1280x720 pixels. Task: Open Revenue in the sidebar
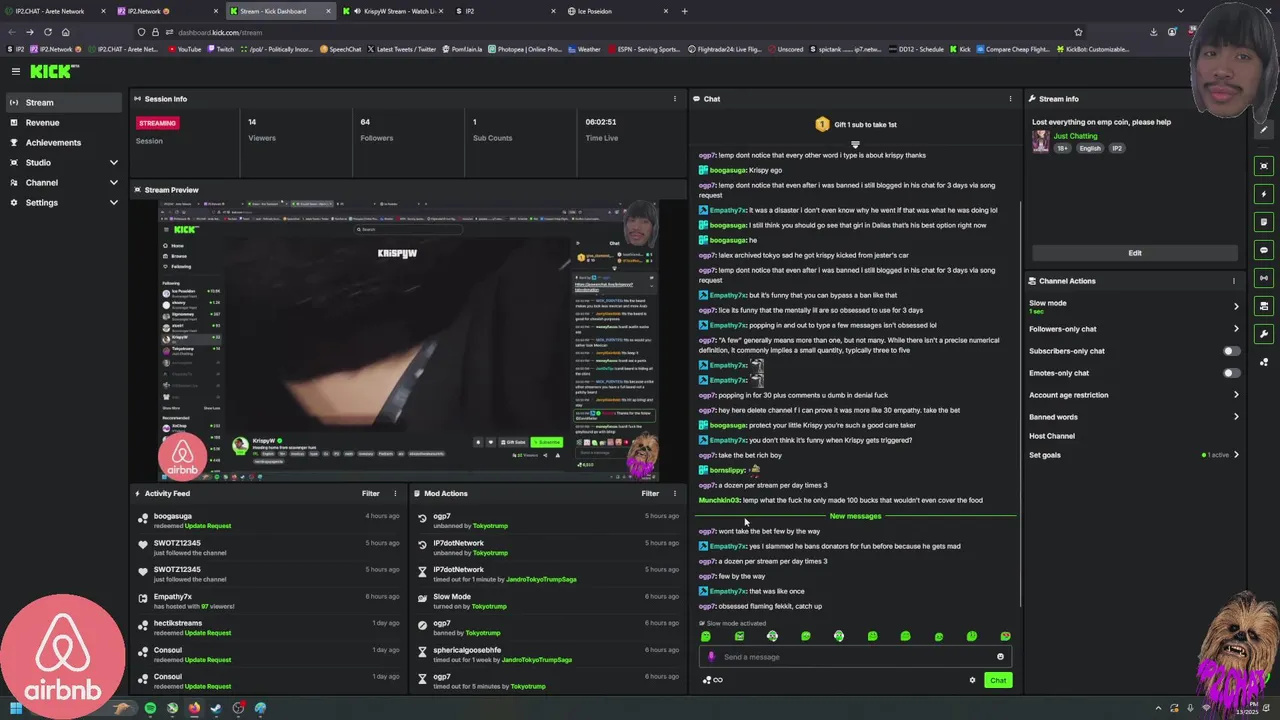pyautogui.click(x=64, y=122)
